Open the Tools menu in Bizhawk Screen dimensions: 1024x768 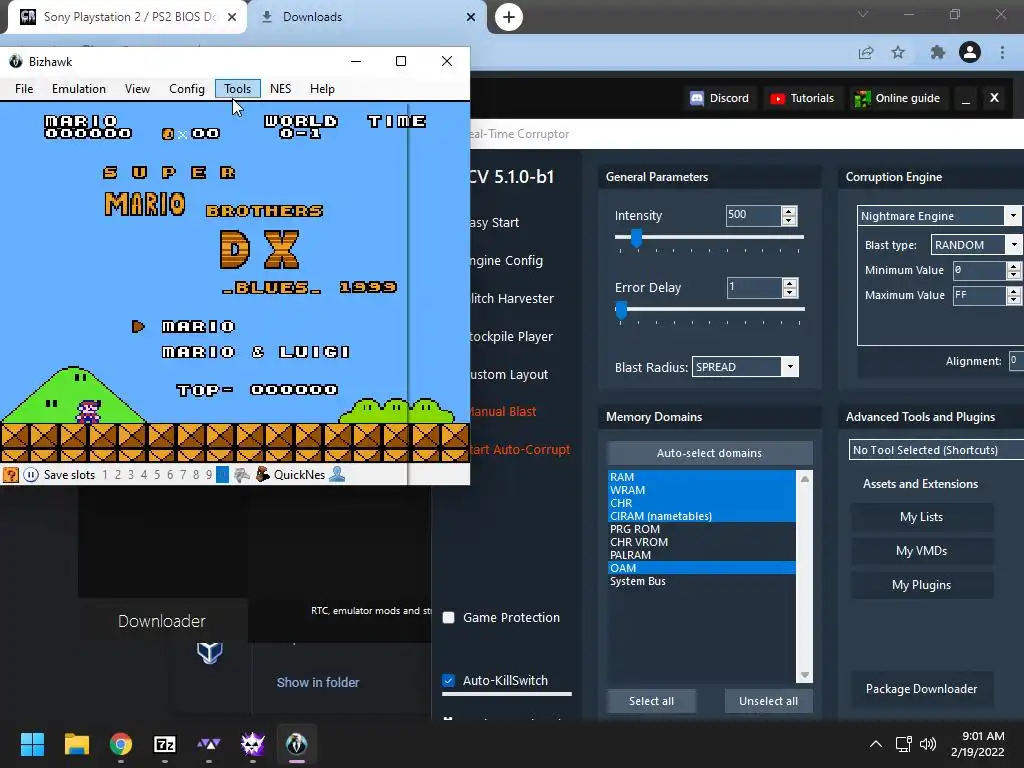pos(238,89)
